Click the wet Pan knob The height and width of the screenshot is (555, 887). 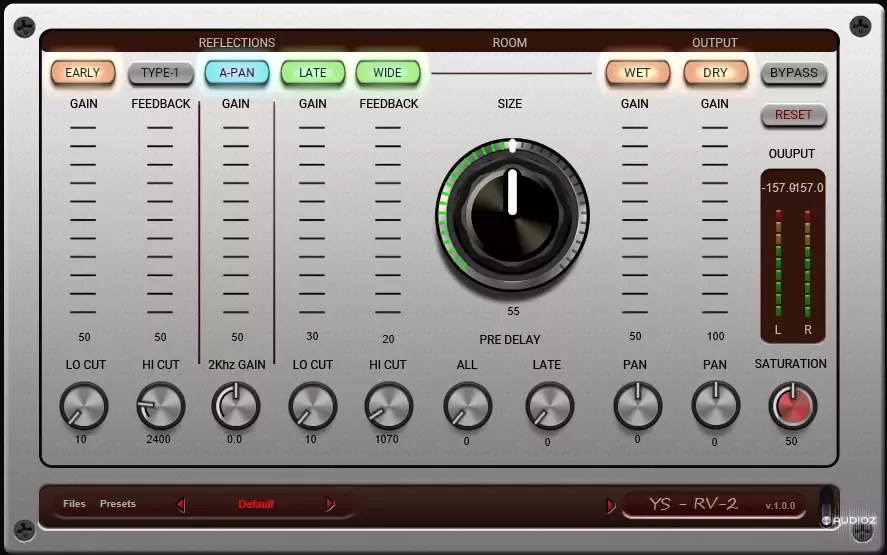(x=637, y=406)
